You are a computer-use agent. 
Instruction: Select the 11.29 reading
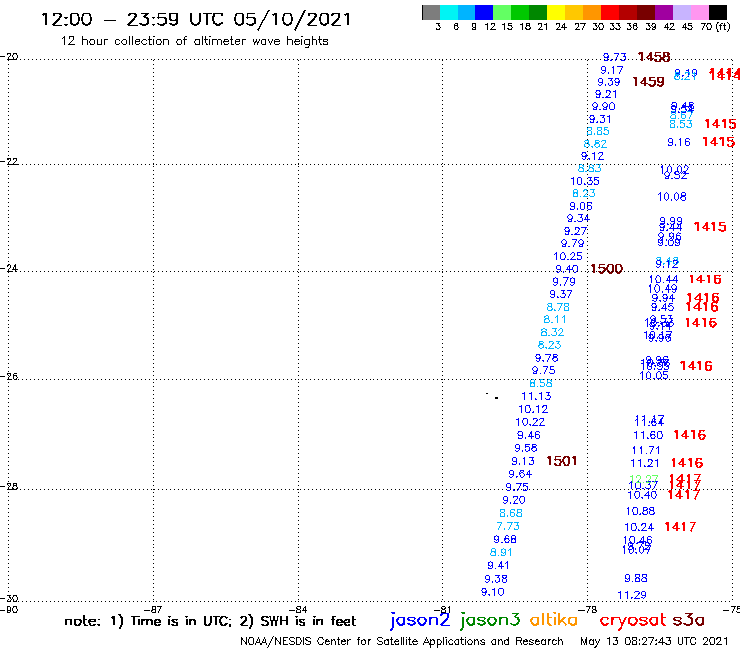632,595
